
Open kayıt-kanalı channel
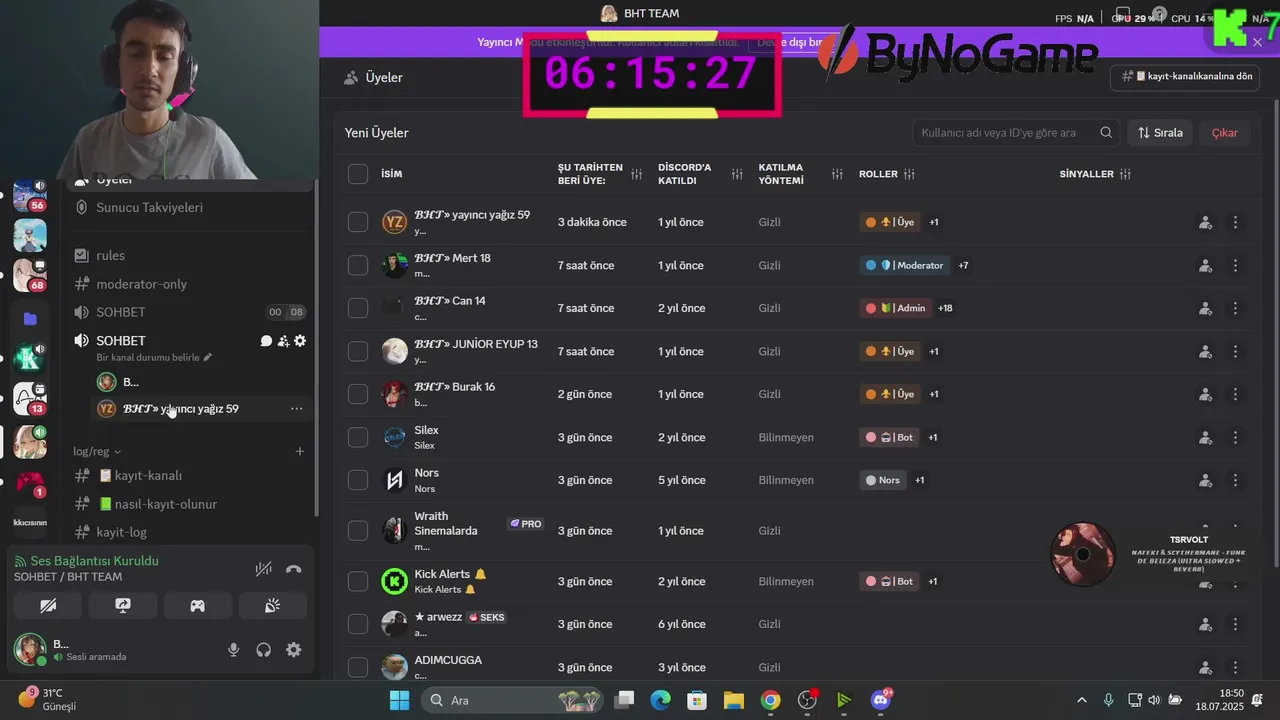click(190, 476)
